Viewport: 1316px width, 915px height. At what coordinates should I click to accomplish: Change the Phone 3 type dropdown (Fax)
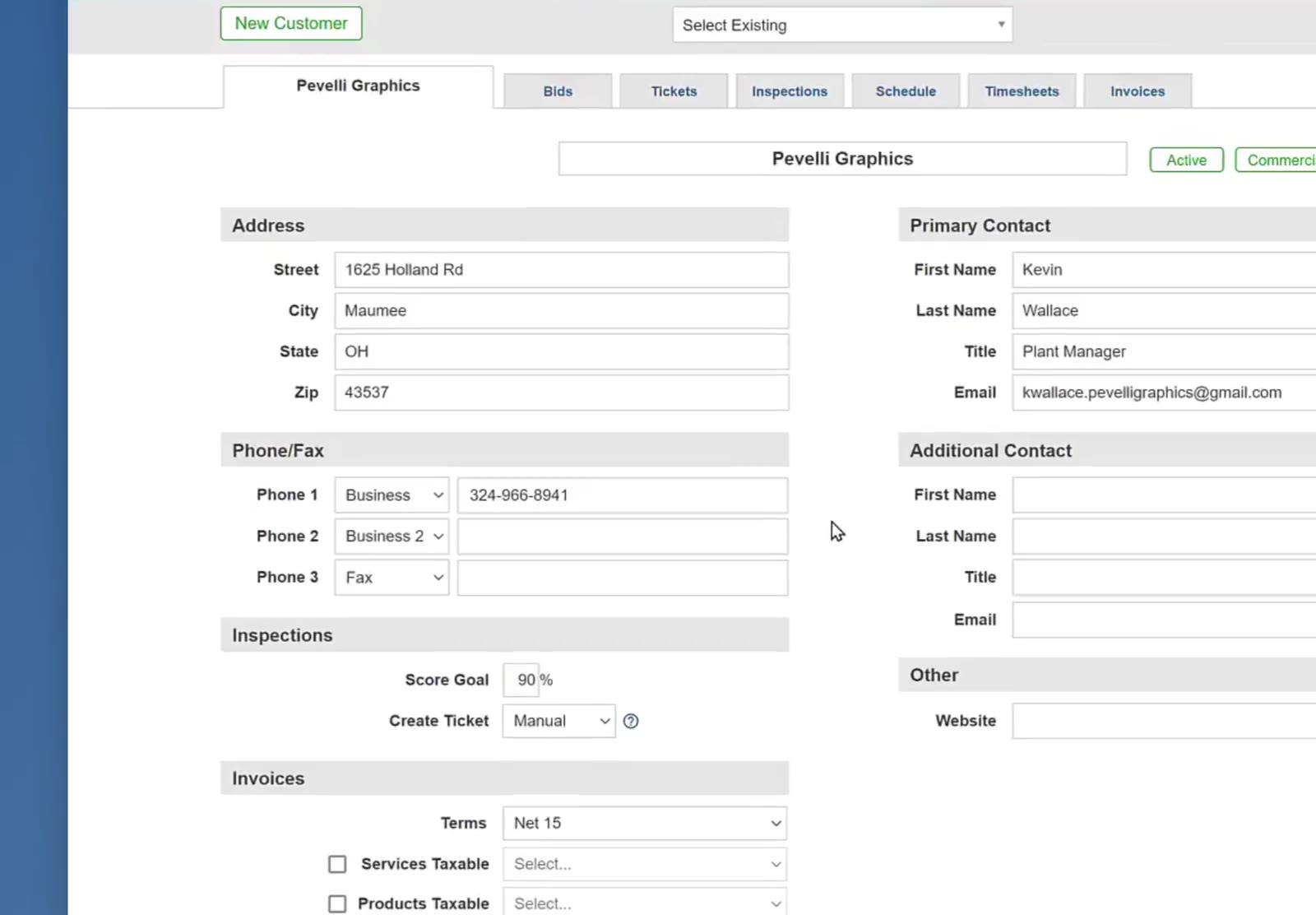point(392,578)
